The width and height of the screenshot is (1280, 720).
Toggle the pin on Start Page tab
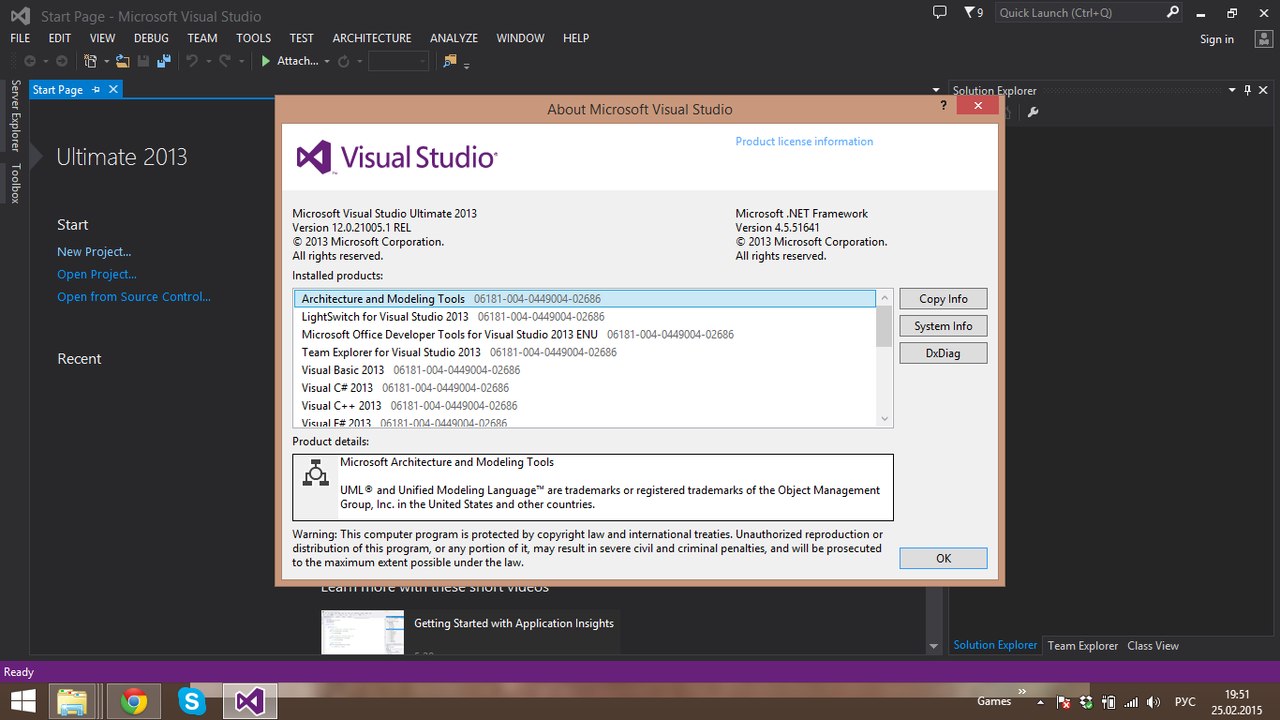click(x=97, y=90)
